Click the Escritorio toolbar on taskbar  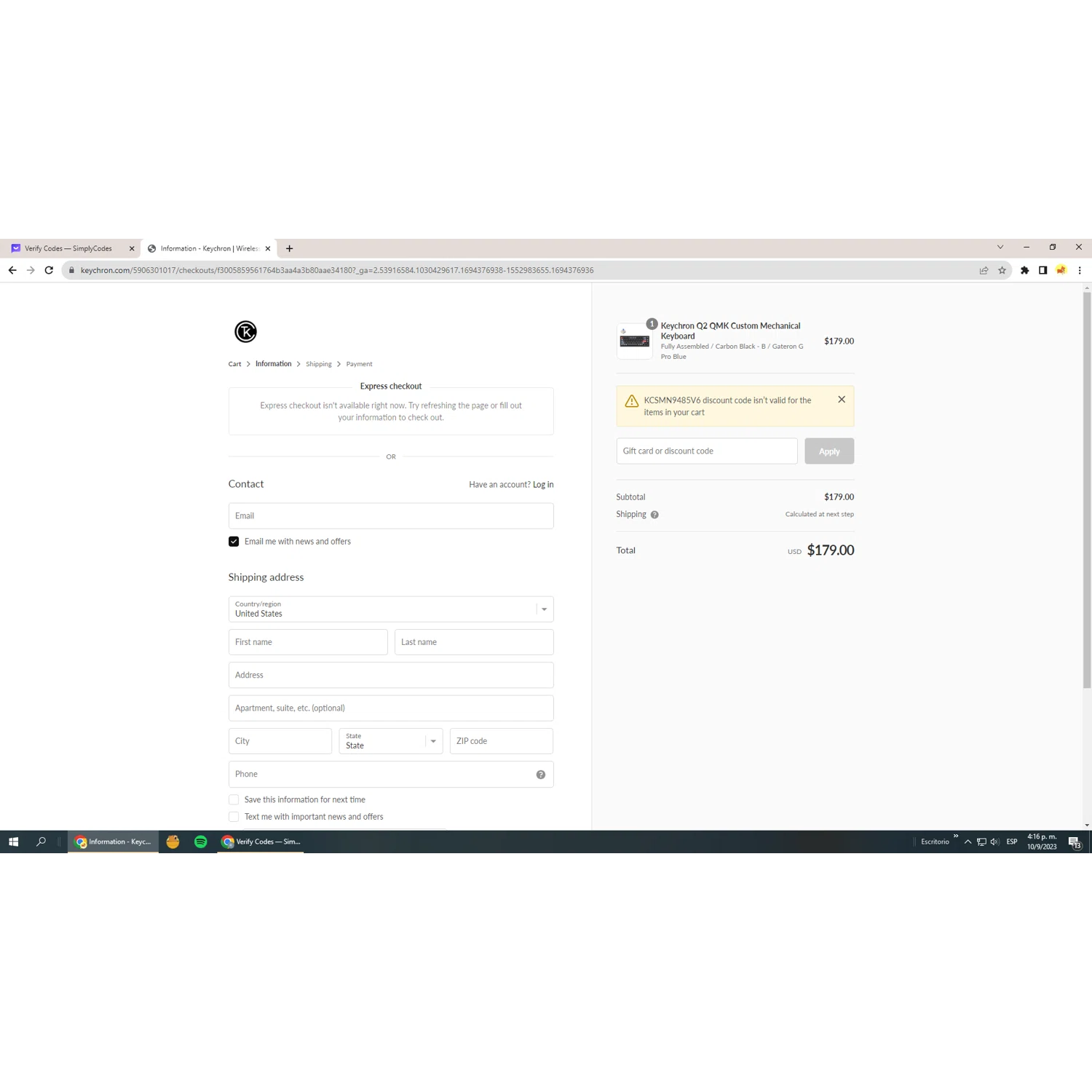(x=935, y=842)
